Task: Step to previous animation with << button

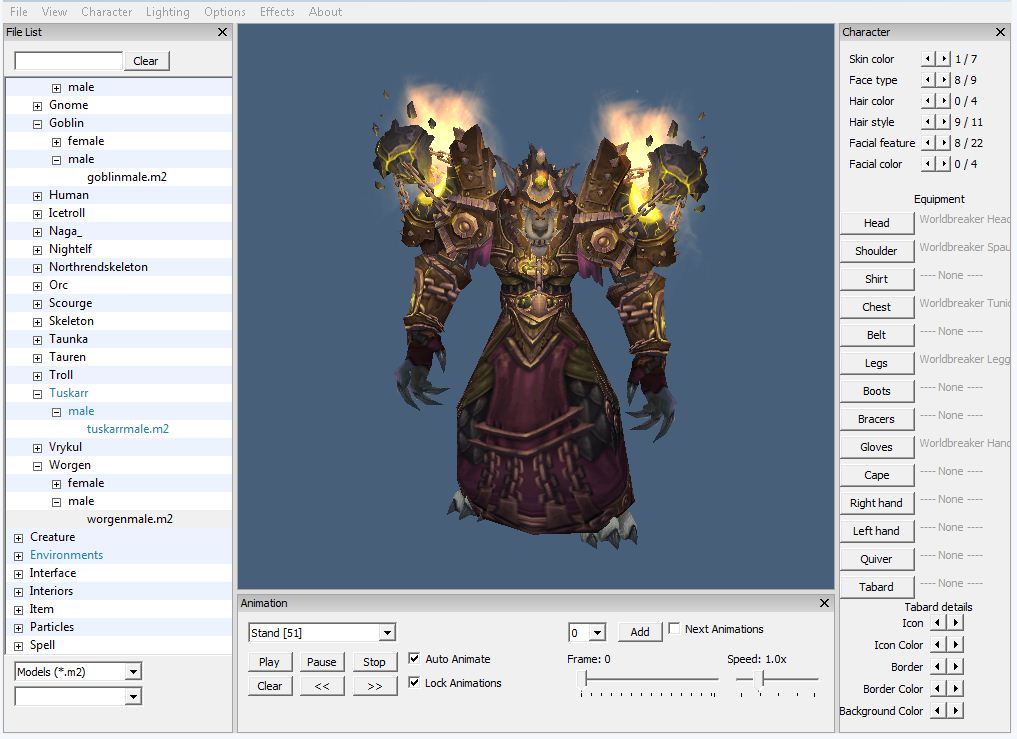Action: pos(321,686)
